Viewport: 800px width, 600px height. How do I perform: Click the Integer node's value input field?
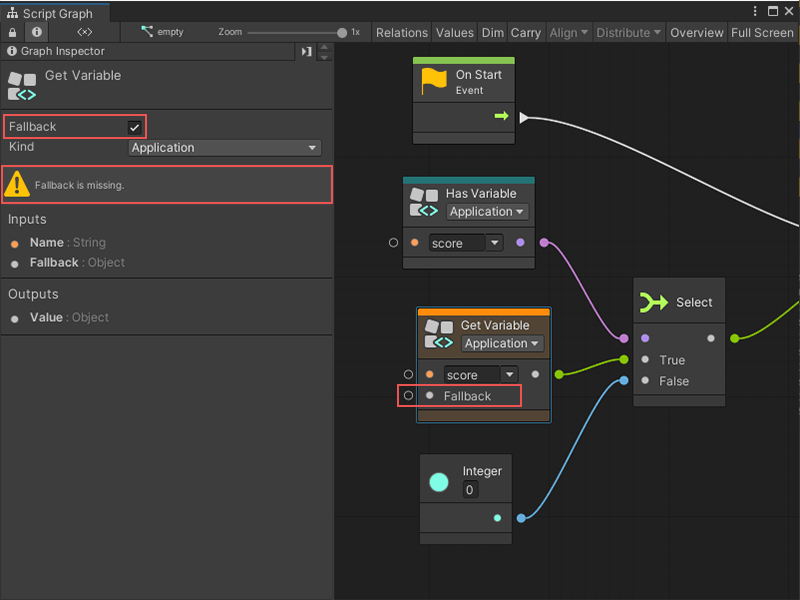(x=469, y=490)
